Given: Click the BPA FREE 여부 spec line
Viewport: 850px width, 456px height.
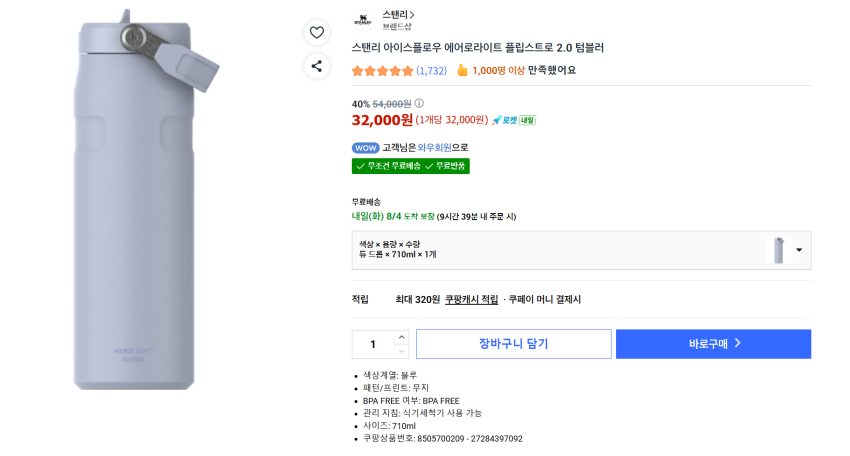Looking at the screenshot, I should pyautogui.click(x=411, y=401).
